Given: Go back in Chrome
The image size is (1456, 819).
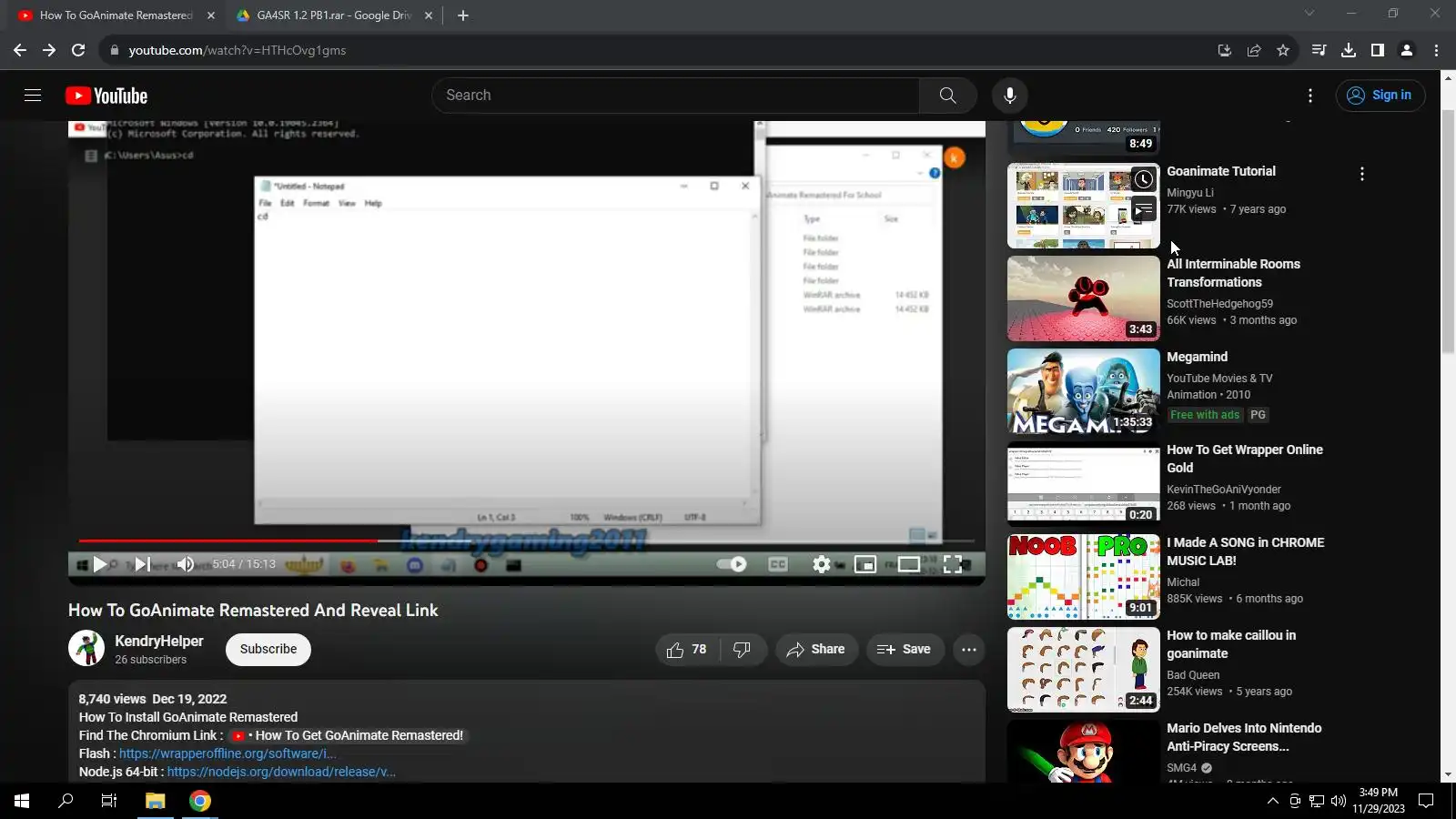Looking at the screenshot, I should 20,50.
